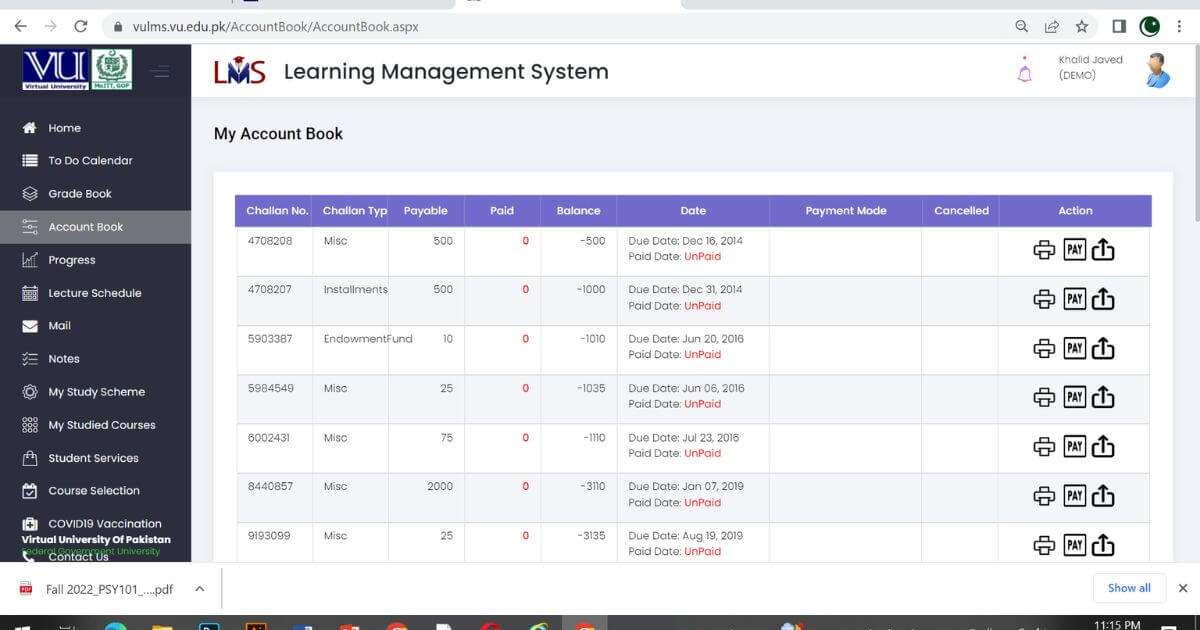Expand options for the Fall 2022_PSY101 PDF
This screenshot has width=1200, height=630.
(197, 589)
